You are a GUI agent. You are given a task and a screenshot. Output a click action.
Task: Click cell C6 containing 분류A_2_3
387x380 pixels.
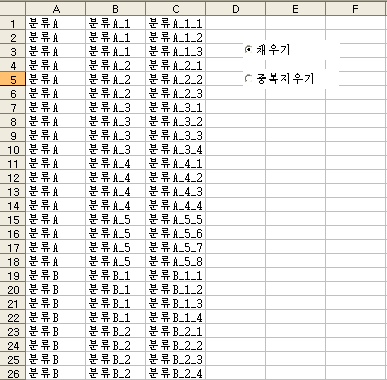click(x=176, y=93)
